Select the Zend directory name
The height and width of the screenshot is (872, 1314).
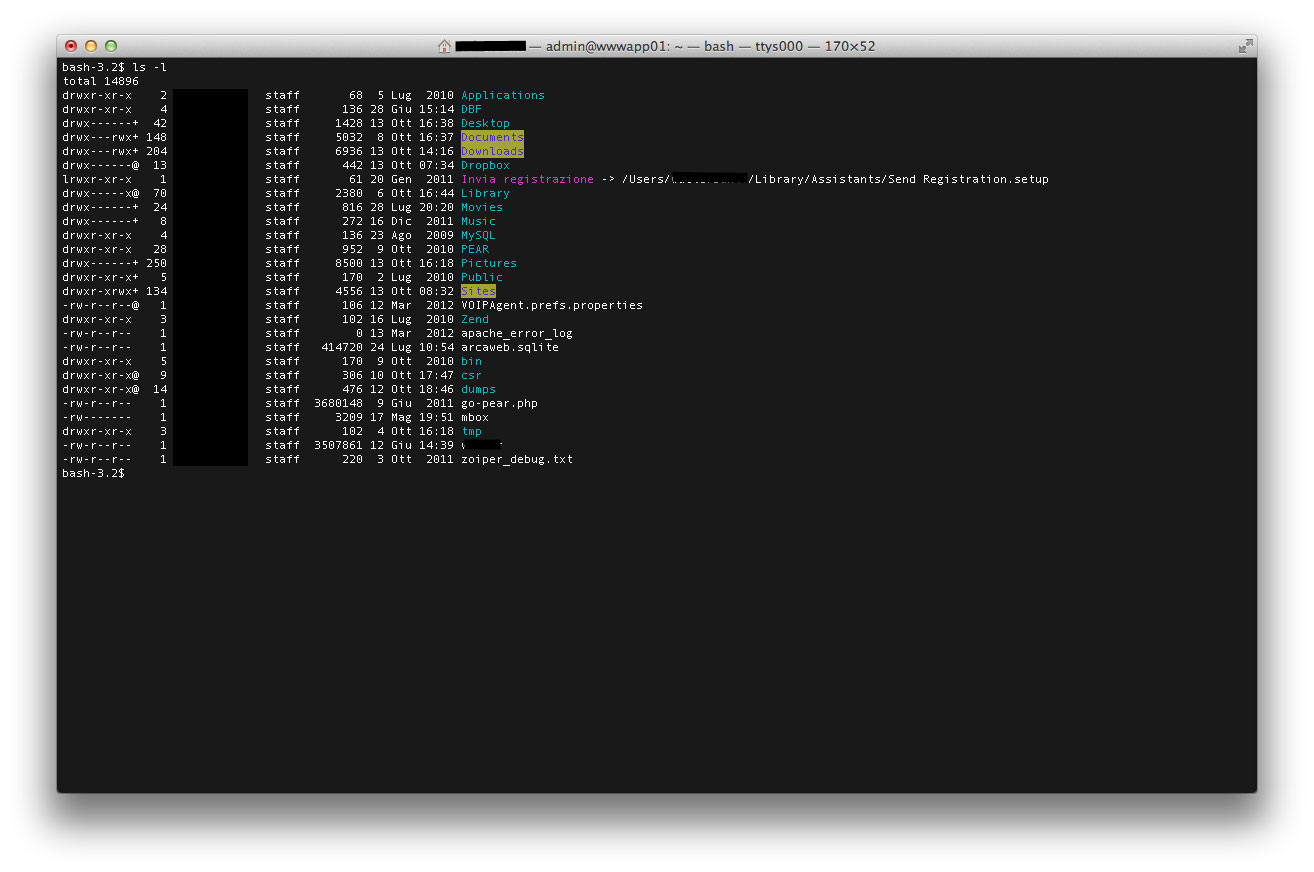click(475, 319)
